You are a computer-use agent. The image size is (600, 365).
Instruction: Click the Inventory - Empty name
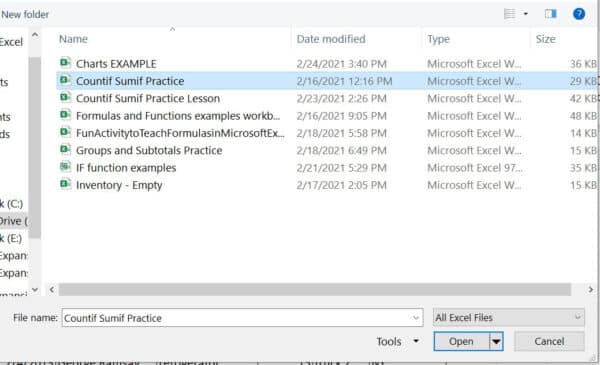click(x=119, y=185)
